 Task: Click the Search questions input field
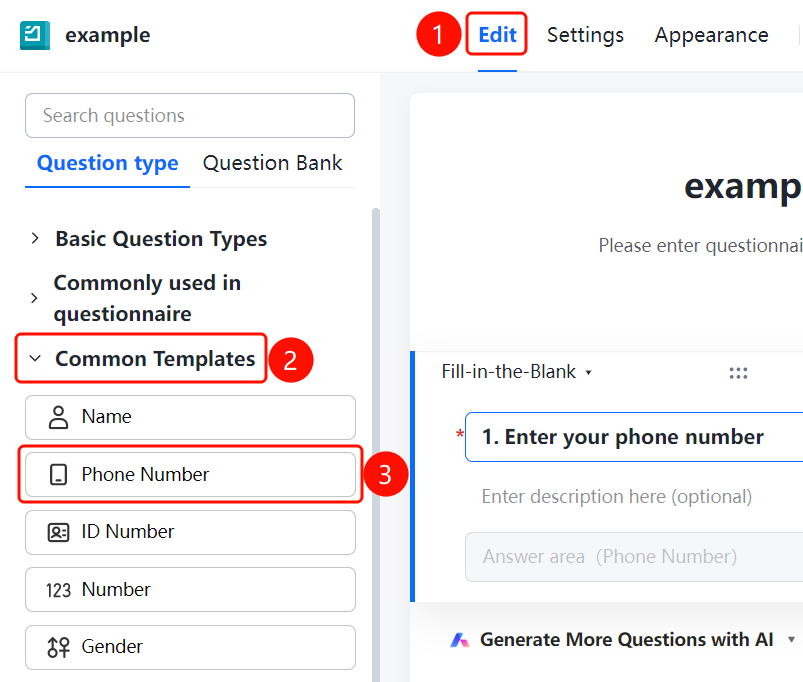coord(190,116)
